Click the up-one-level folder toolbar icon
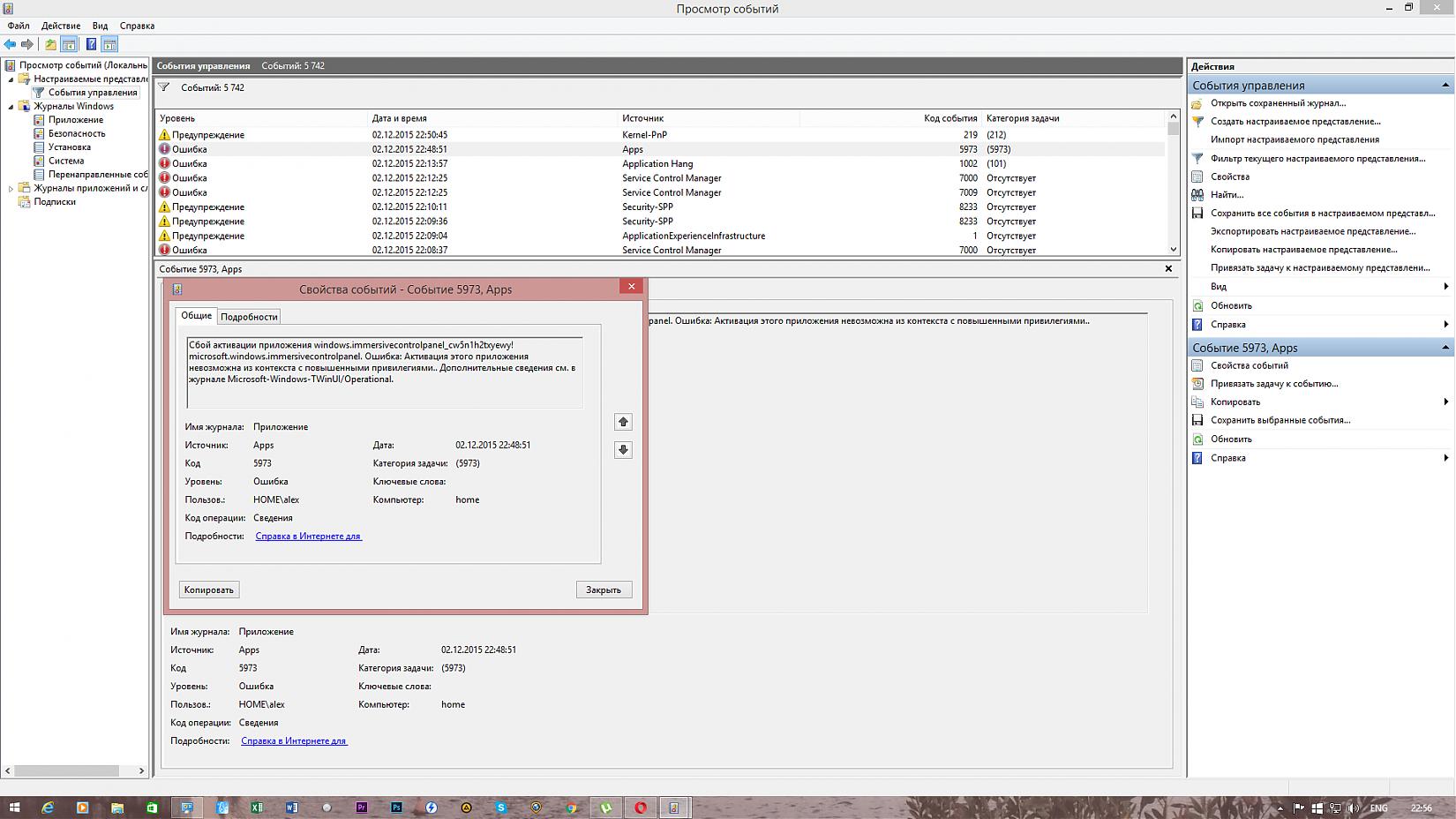Image resolution: width=1456 pixels, height=819 pixels. (50, 44)
